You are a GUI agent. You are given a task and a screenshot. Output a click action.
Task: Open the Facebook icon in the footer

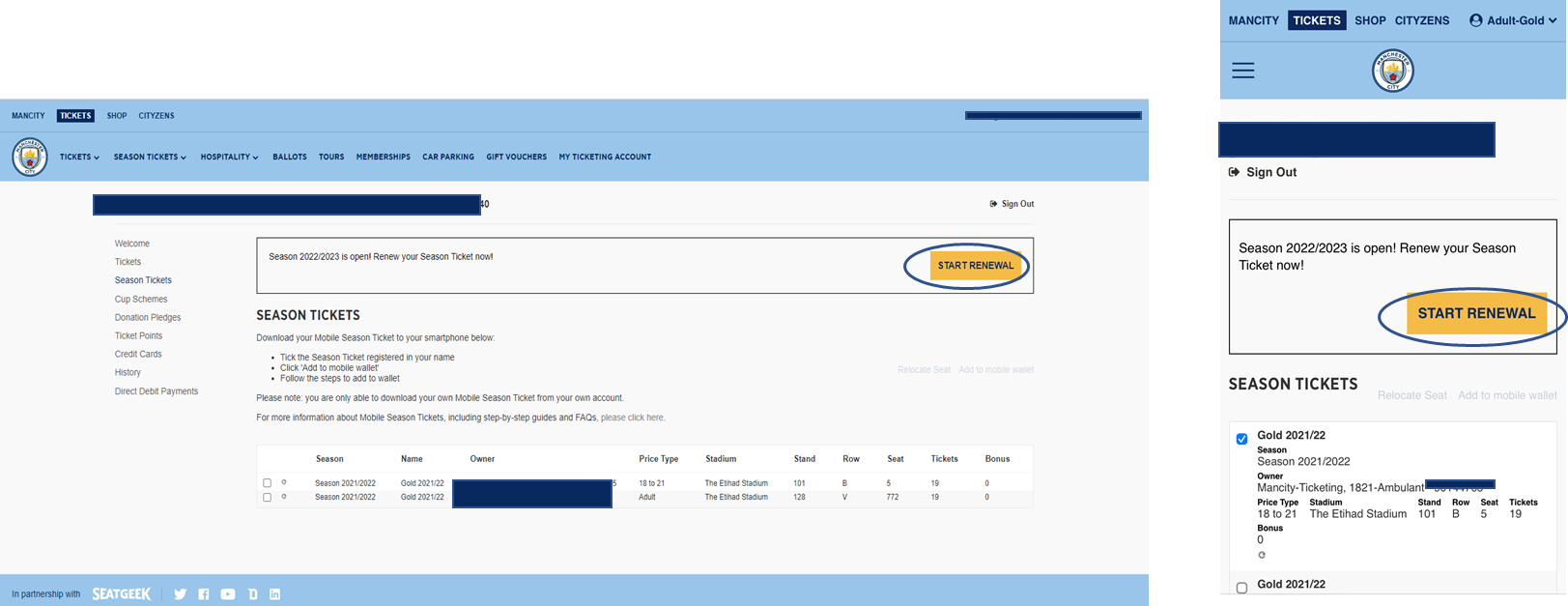click(204, 594)
